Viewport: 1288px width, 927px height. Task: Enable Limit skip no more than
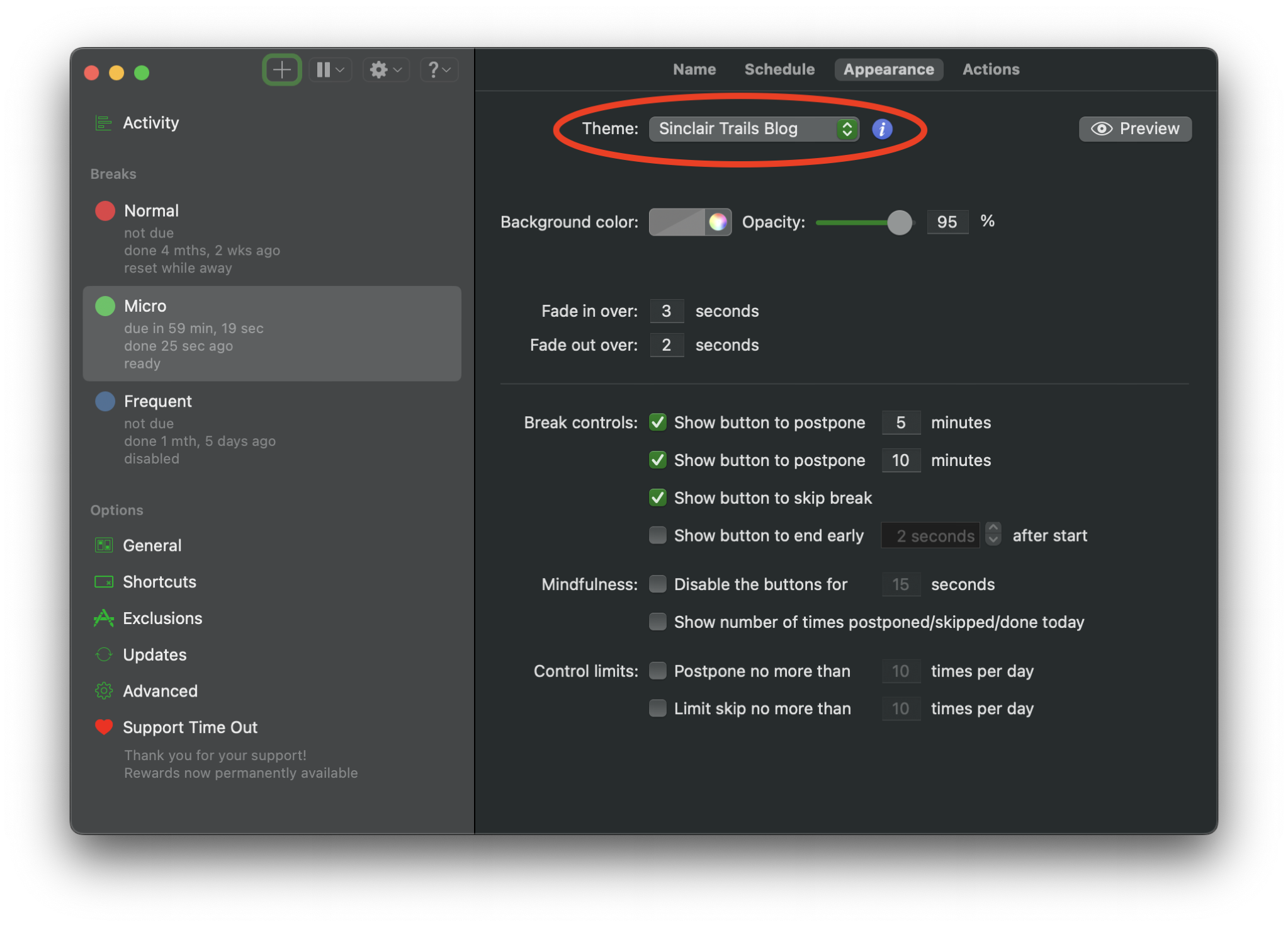click(658, 708)
